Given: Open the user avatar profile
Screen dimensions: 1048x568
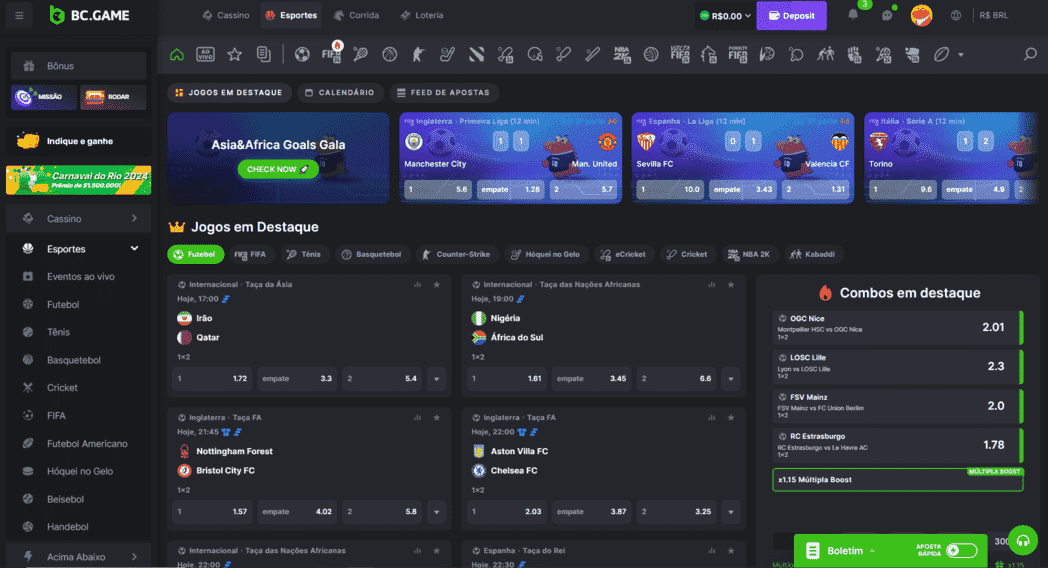Looking at the screenshot, I should [x=921, y=15].
